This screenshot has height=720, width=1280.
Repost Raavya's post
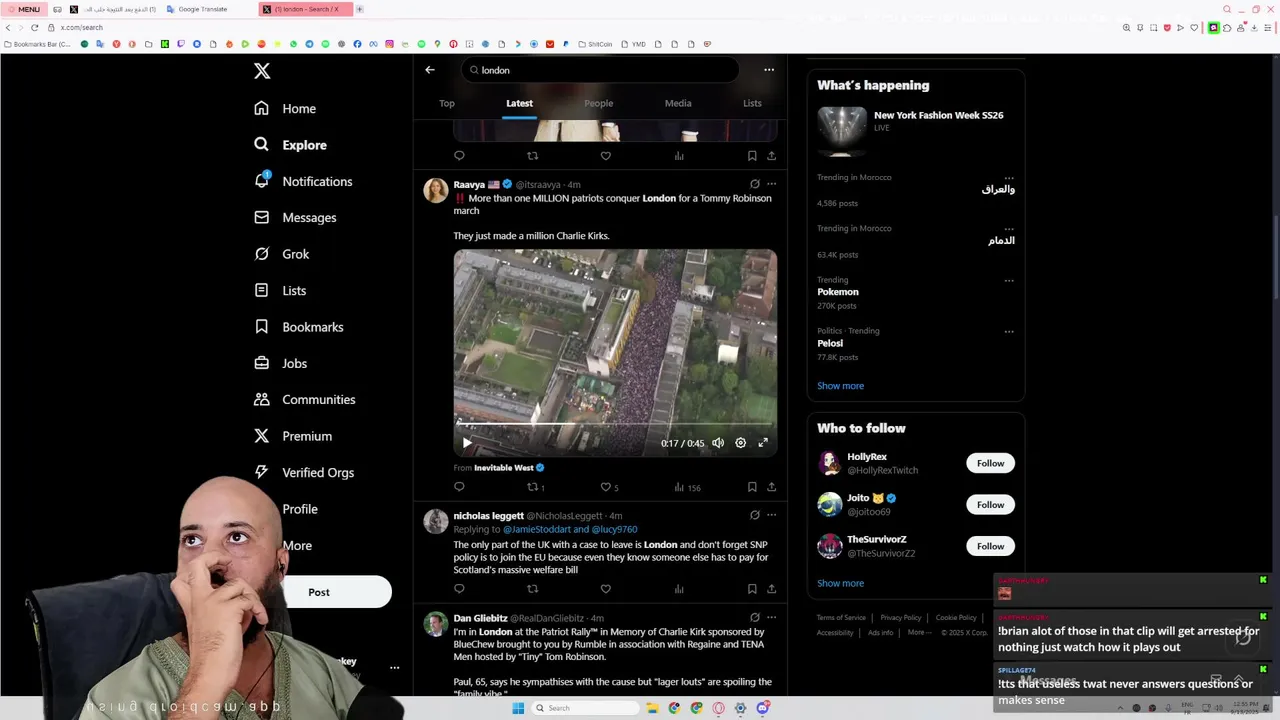click(535, 487)
